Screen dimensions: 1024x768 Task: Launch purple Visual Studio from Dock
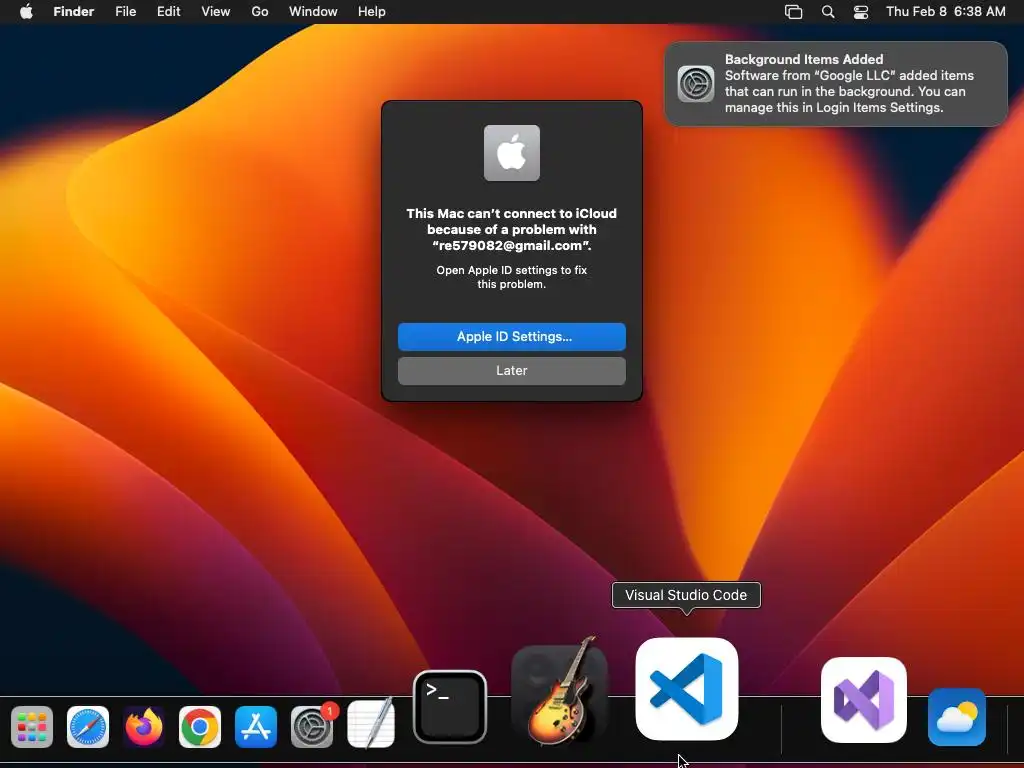pos(863,699)
